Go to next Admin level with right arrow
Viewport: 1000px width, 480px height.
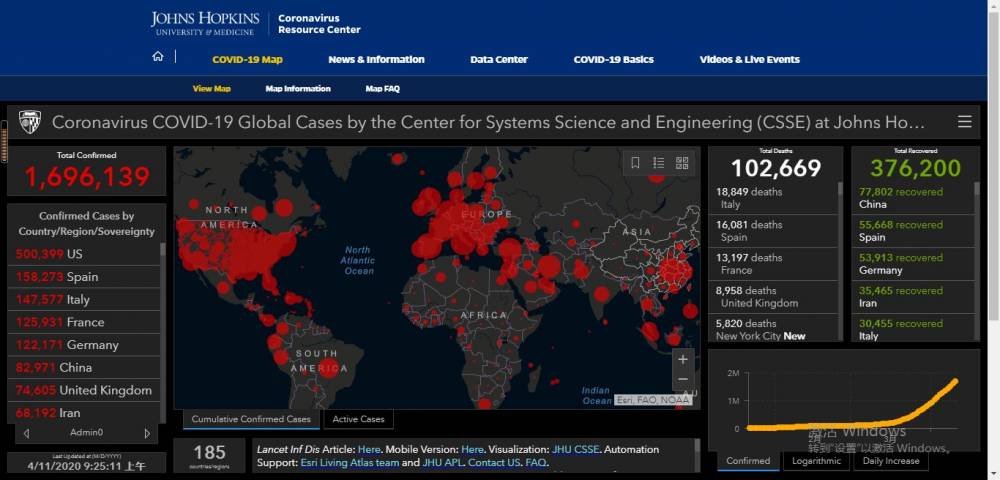147,433
